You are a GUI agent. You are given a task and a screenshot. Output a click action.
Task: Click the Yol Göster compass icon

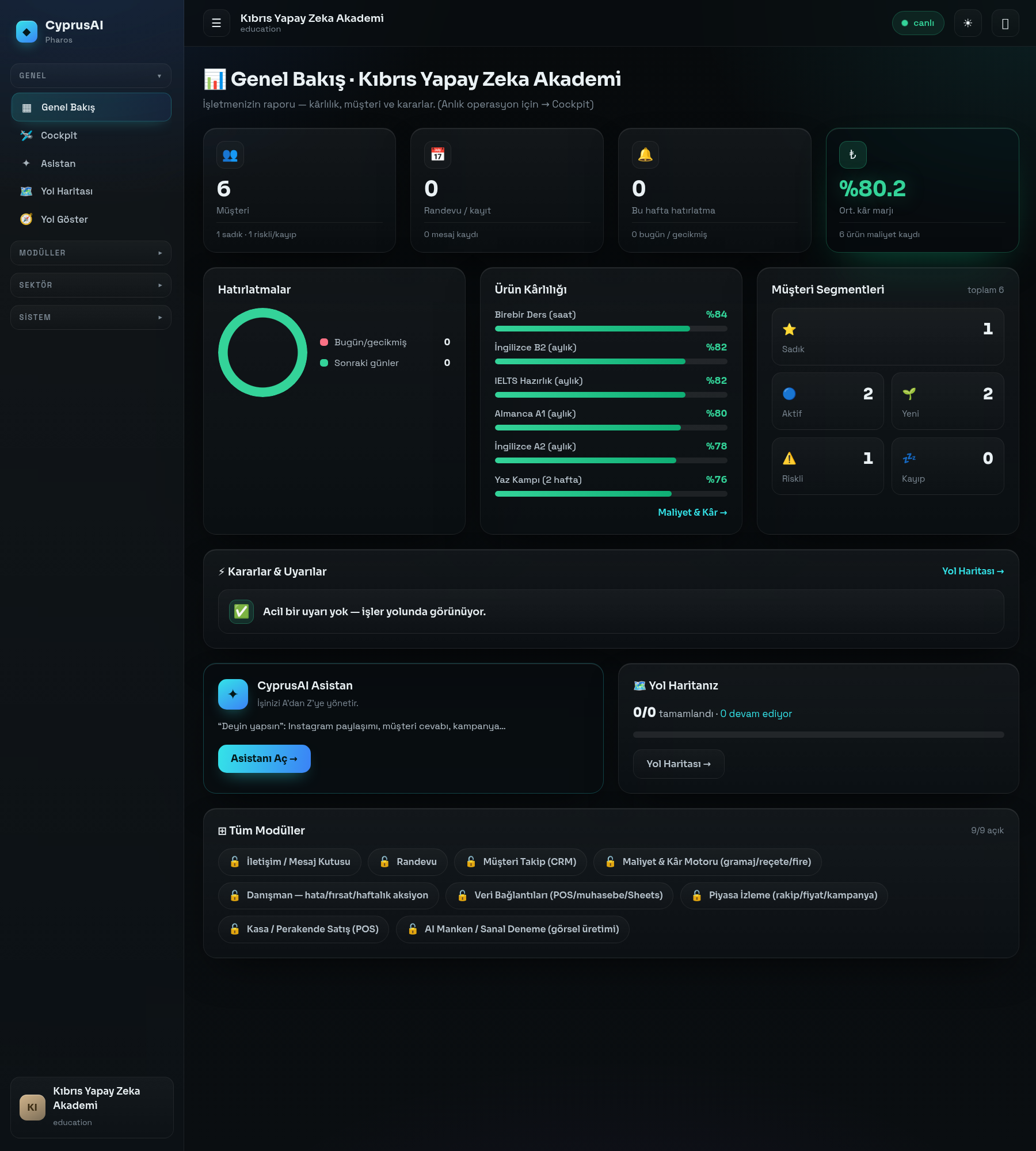point(26,219)
